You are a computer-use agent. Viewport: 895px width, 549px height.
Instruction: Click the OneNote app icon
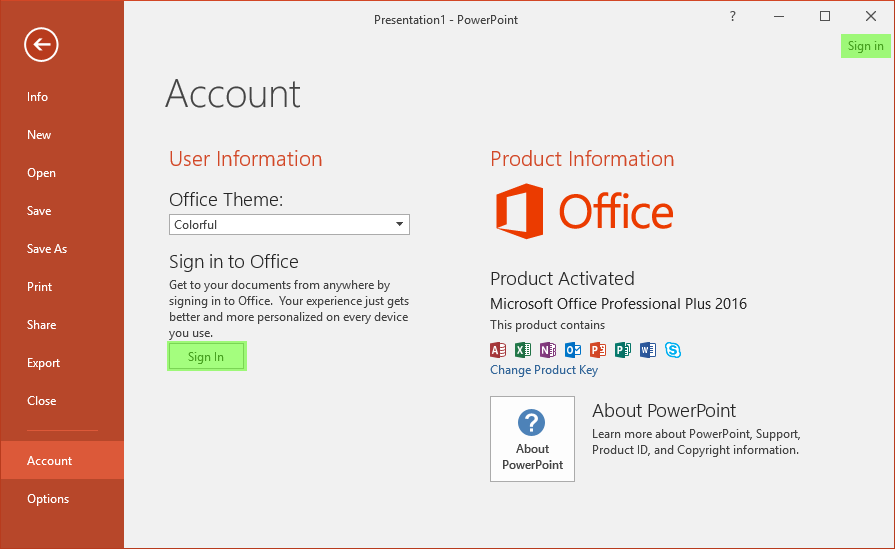coord(548,350)
